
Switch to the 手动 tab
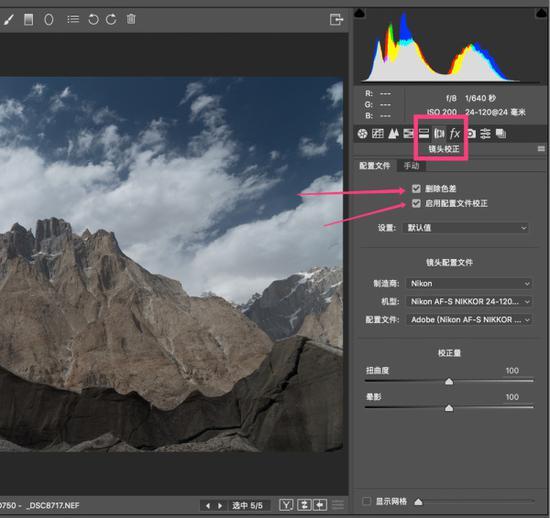click(x=411, y=166)
